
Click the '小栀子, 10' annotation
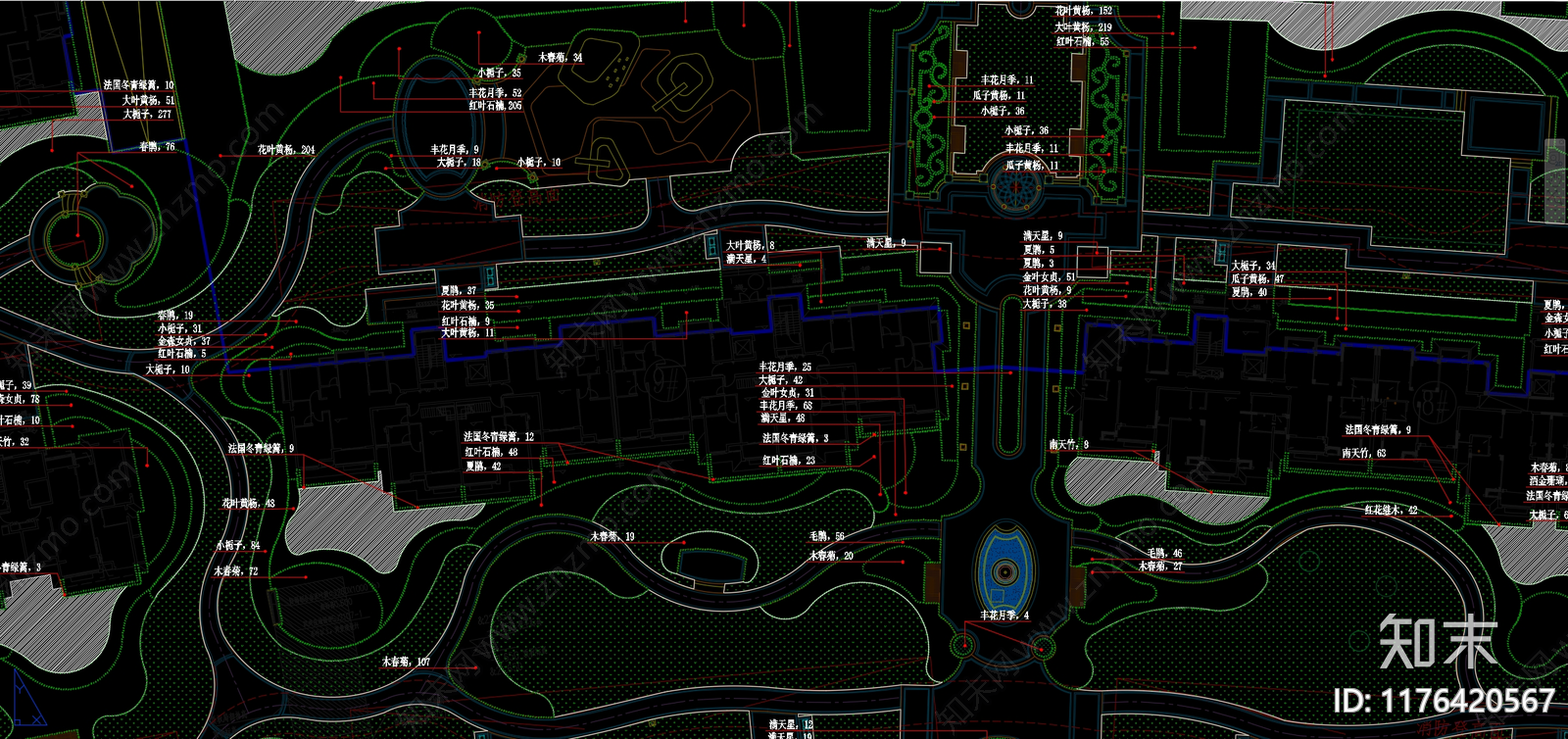point(539,163)
